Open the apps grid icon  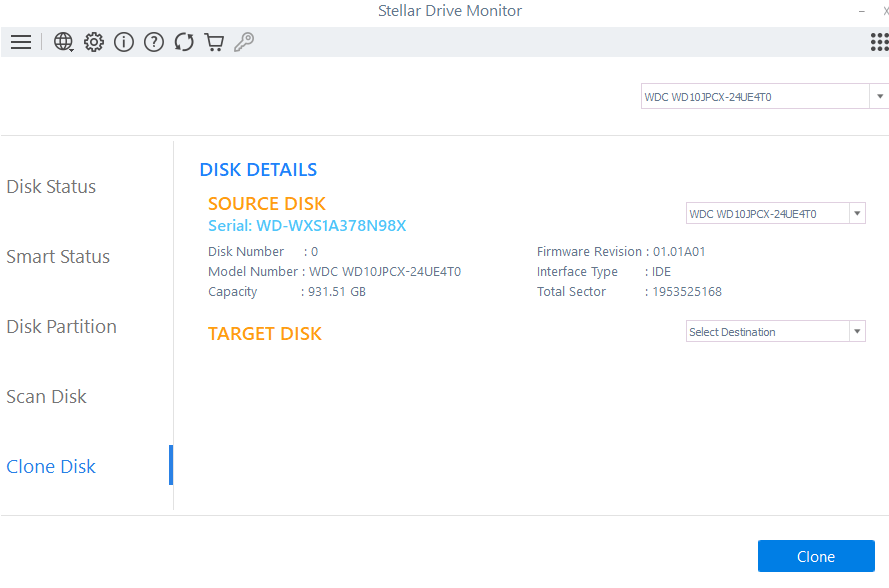point(879,42)
